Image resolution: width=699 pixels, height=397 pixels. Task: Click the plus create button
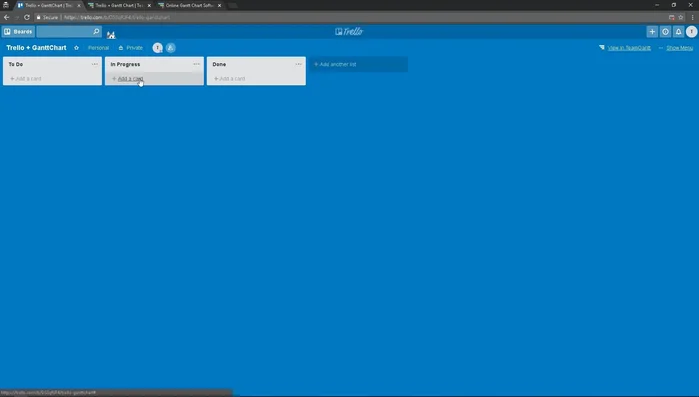pos(652,32)
